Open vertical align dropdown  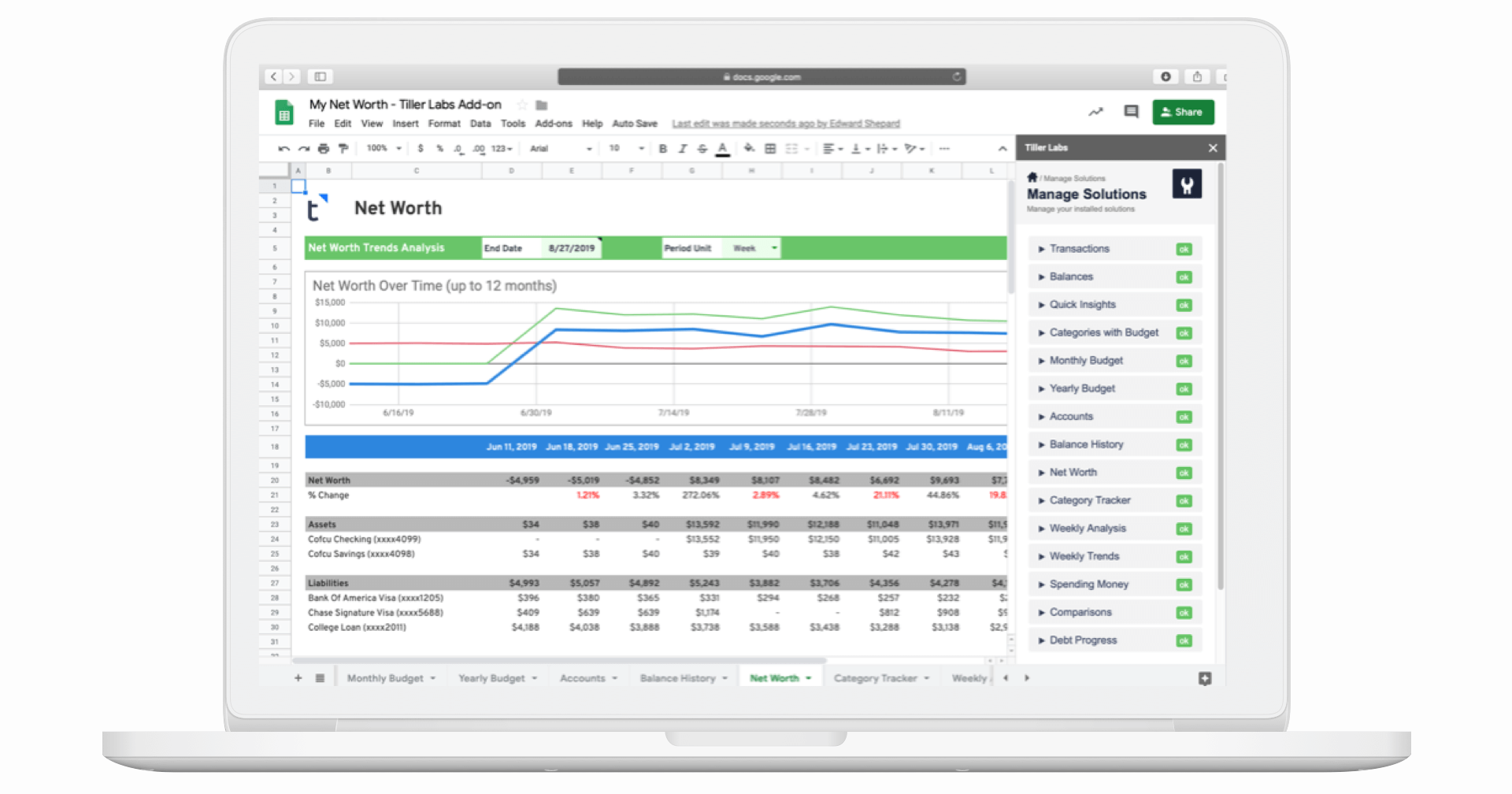point(860,148)
